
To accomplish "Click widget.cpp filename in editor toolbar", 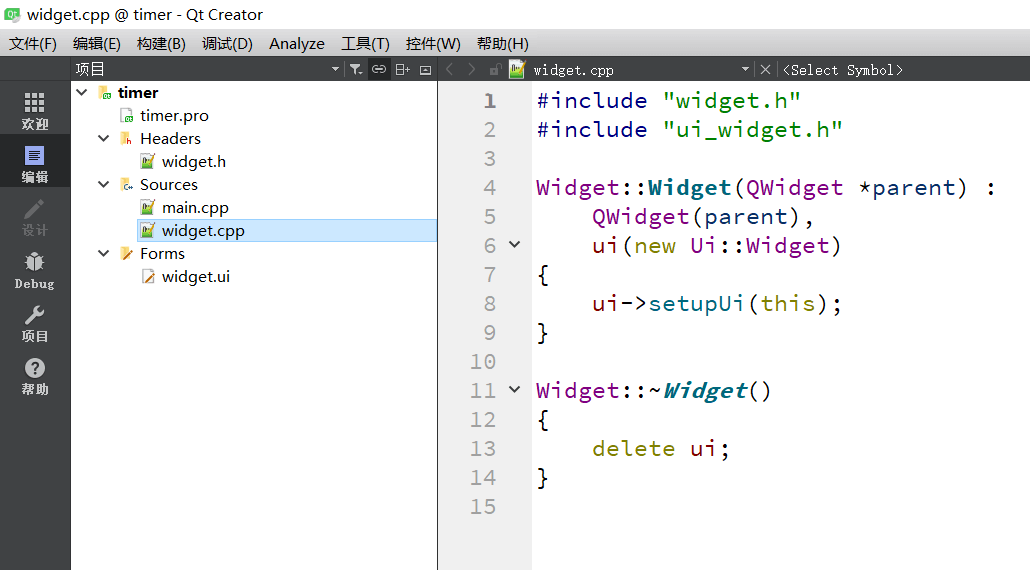I will pyautogui.click(x=573, y=70).
